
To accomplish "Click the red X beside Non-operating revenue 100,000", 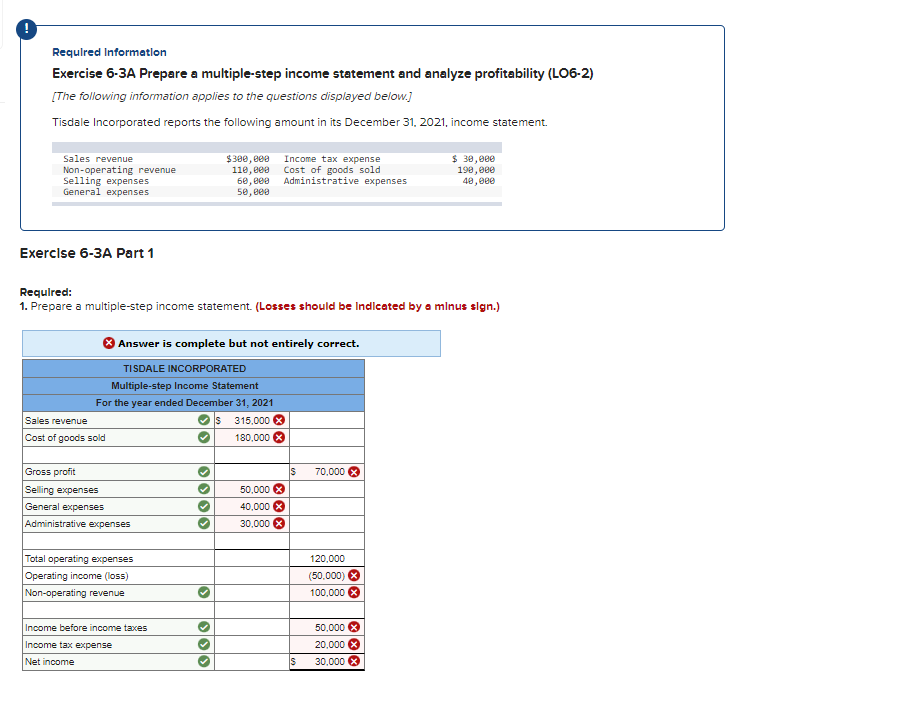I will 352,592.
